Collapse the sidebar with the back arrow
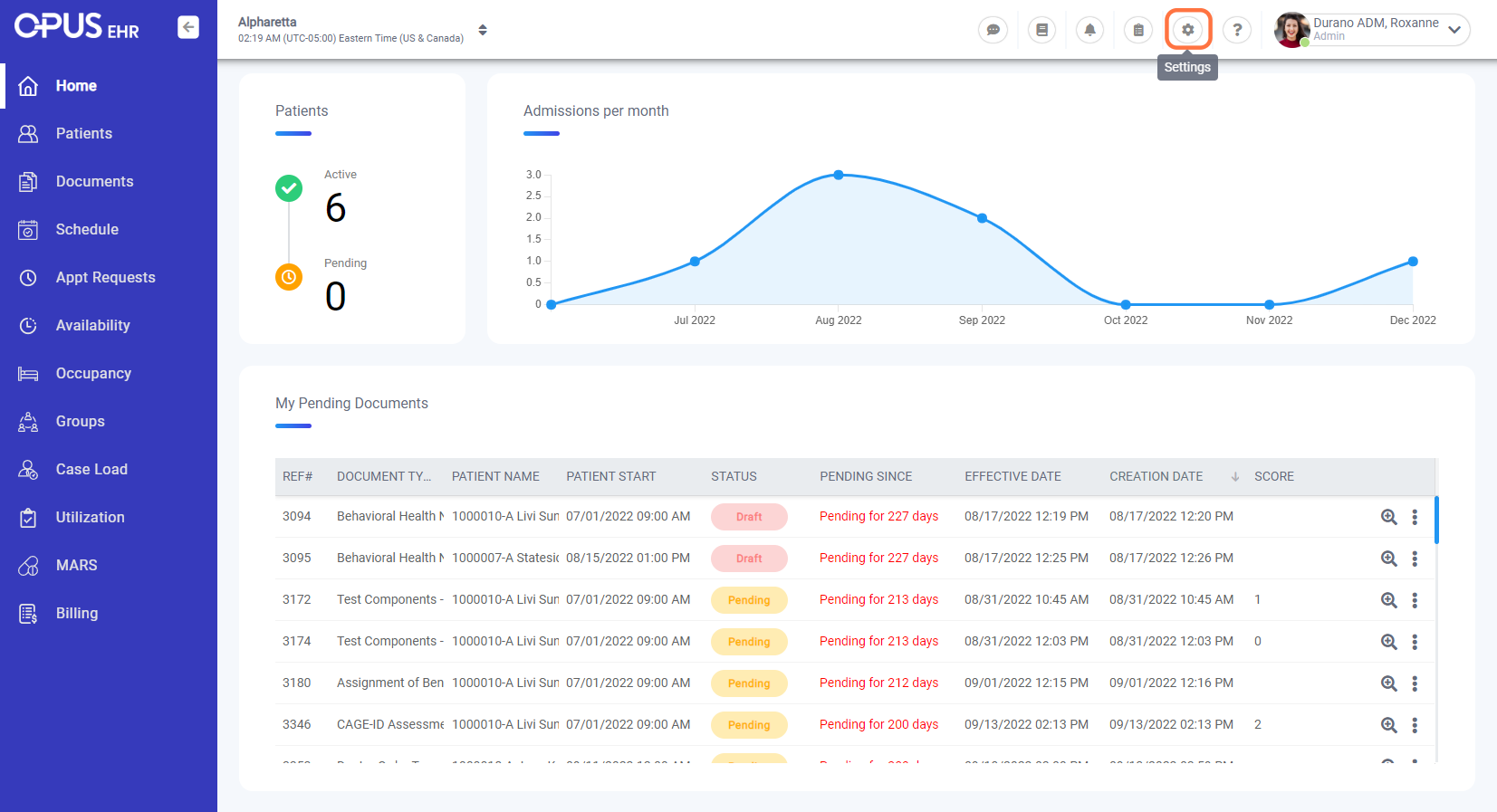 coord(188,27)
